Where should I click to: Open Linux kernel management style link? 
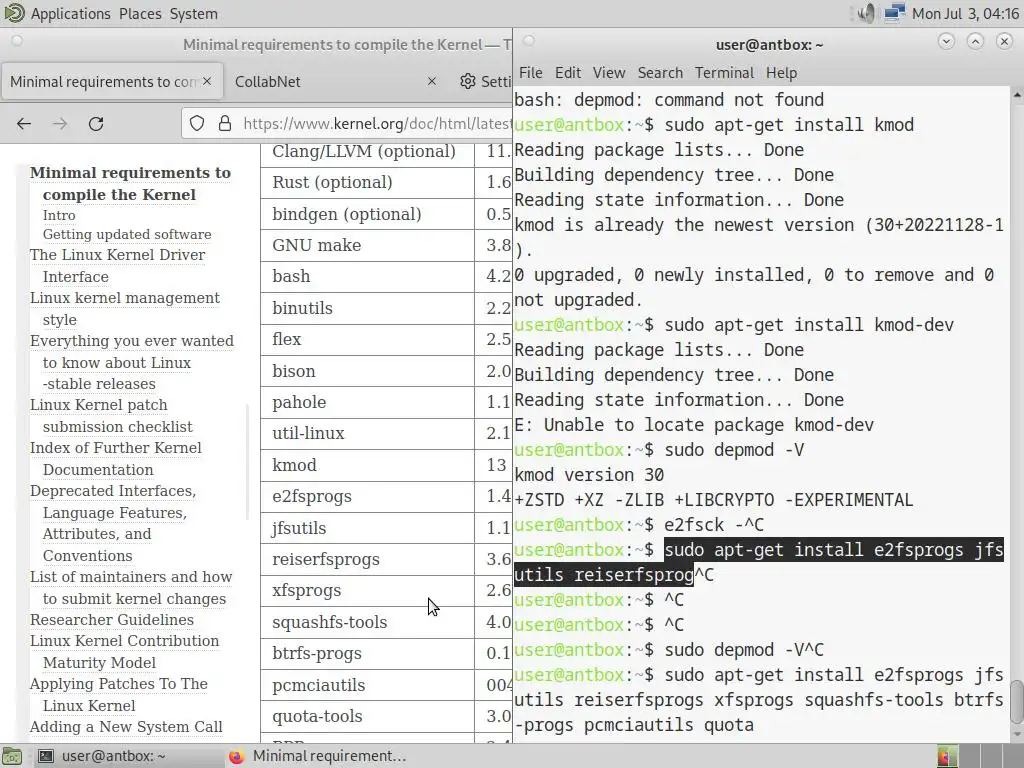click(x=125, y=309)
